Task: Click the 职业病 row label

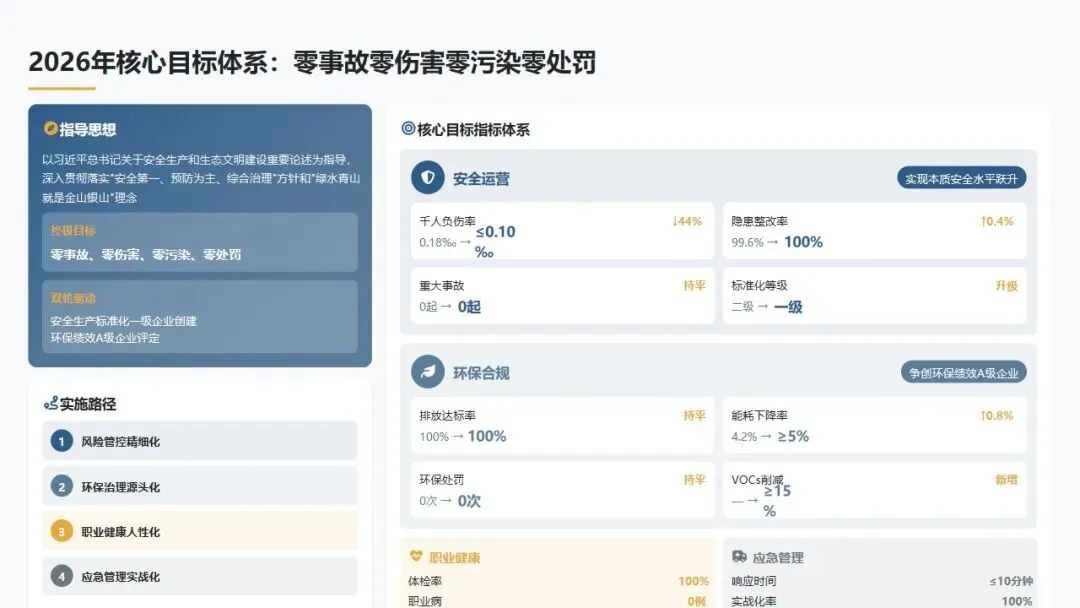Action: [425, 601]
